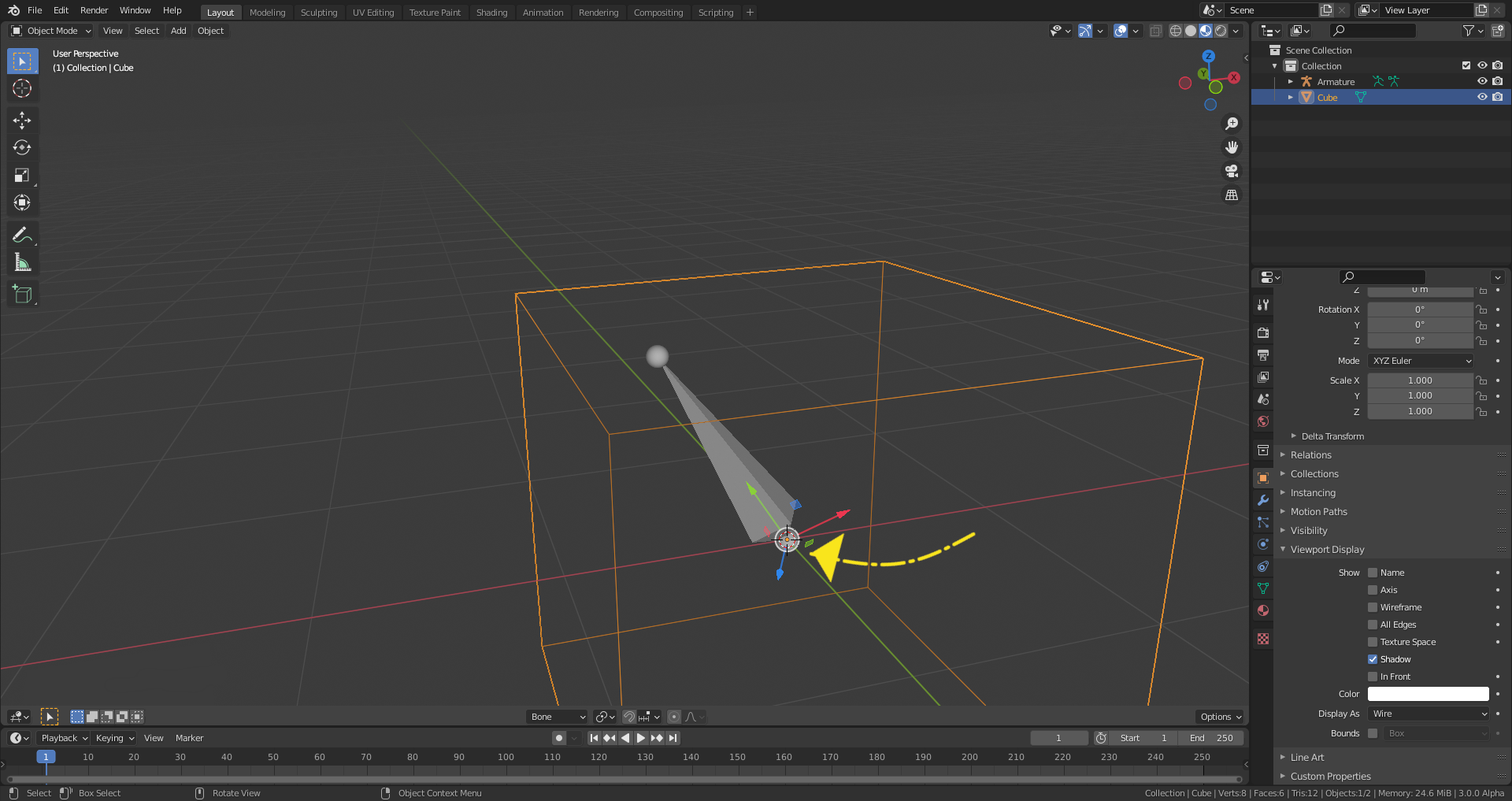Open the Render properties tab icon

1263,333
